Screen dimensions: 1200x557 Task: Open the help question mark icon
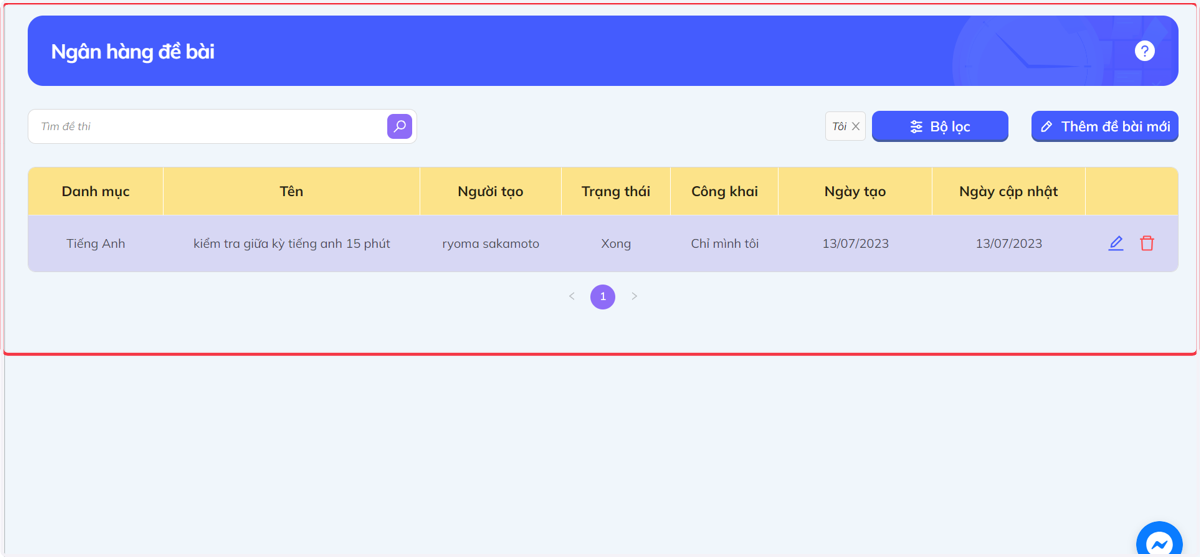(1145, 51)
